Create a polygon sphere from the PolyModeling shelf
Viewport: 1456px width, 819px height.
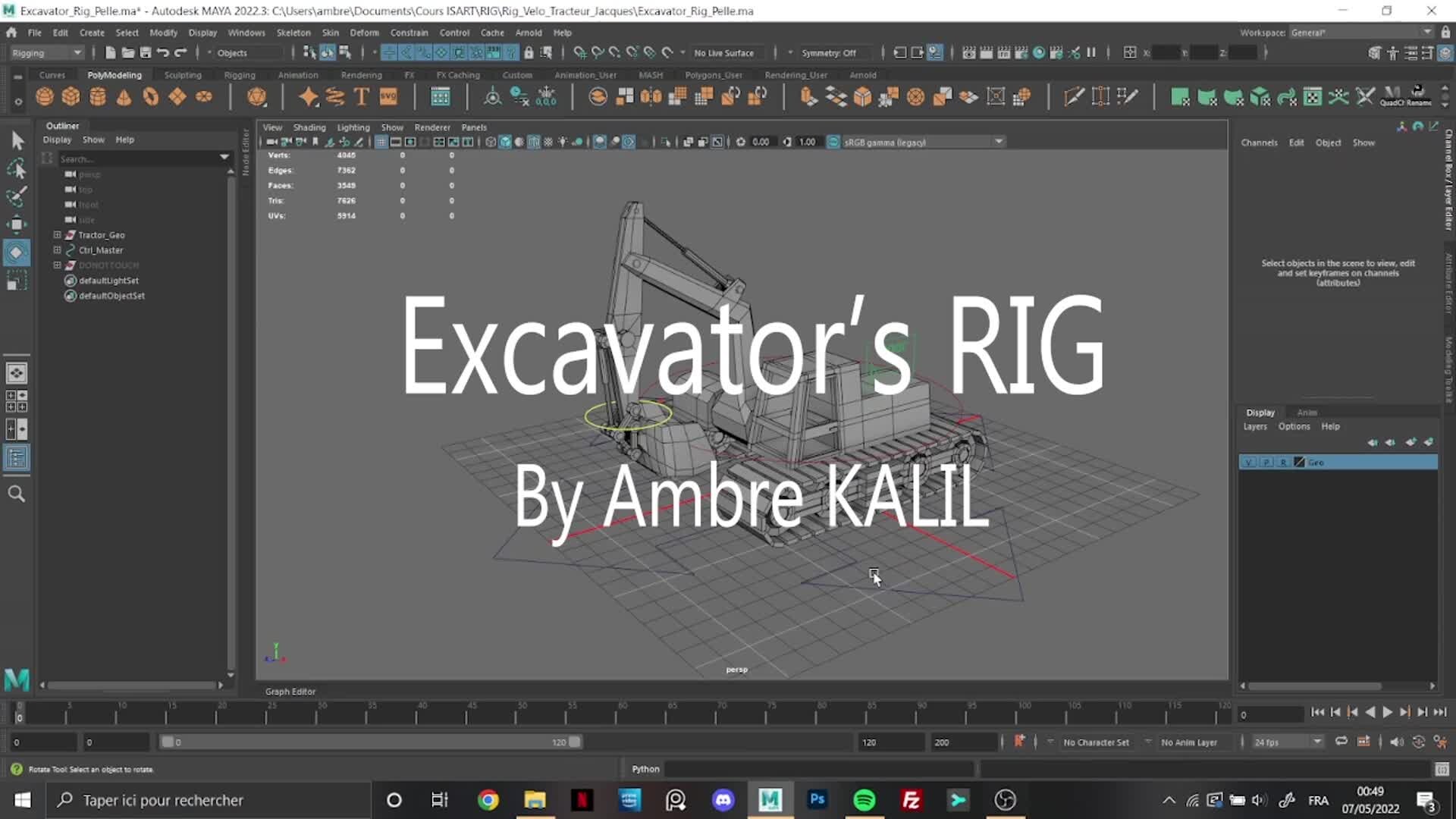click(45, 96)
